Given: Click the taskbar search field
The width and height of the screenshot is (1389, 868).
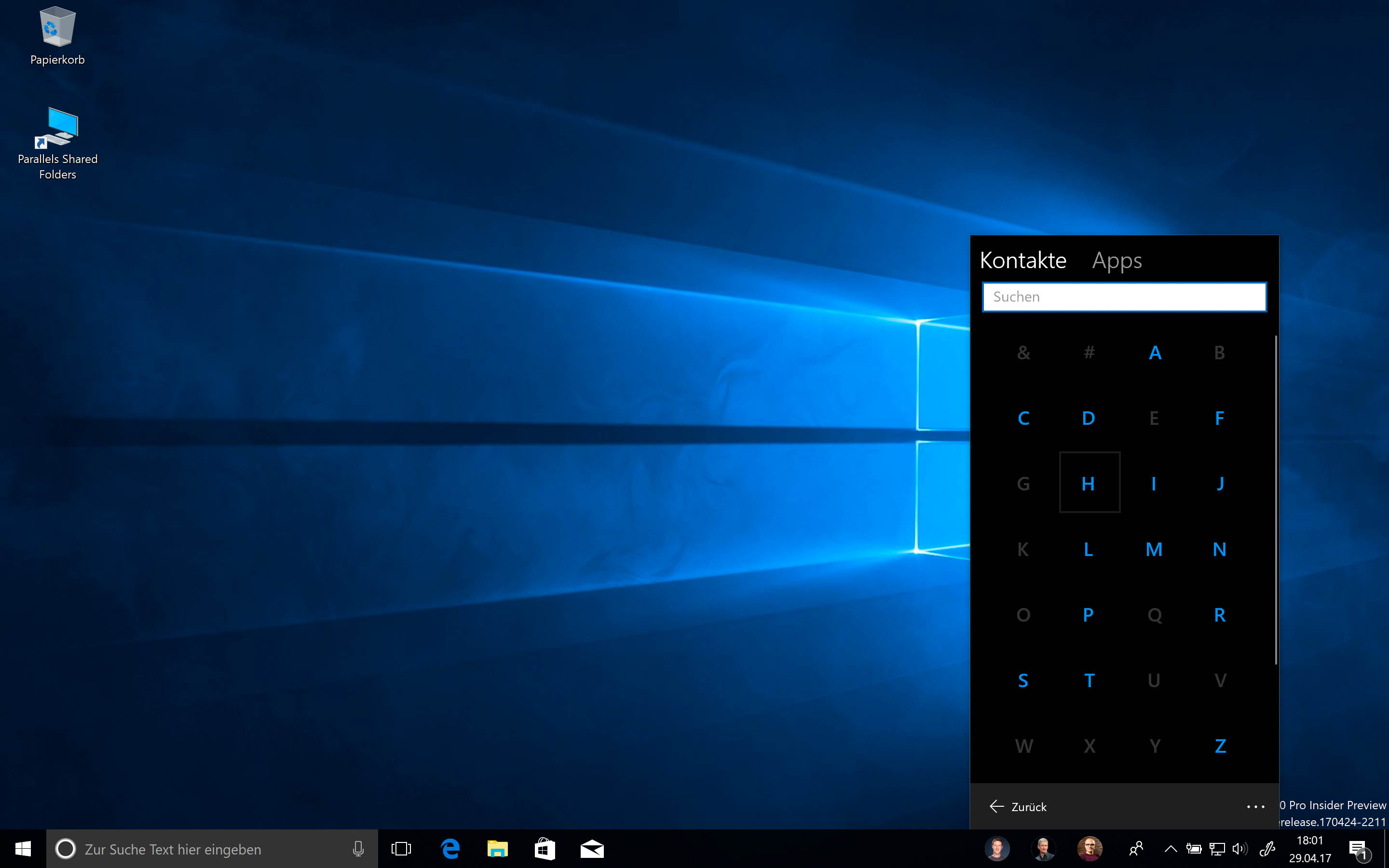Looking at the screenshot, I should pos(212,849).
